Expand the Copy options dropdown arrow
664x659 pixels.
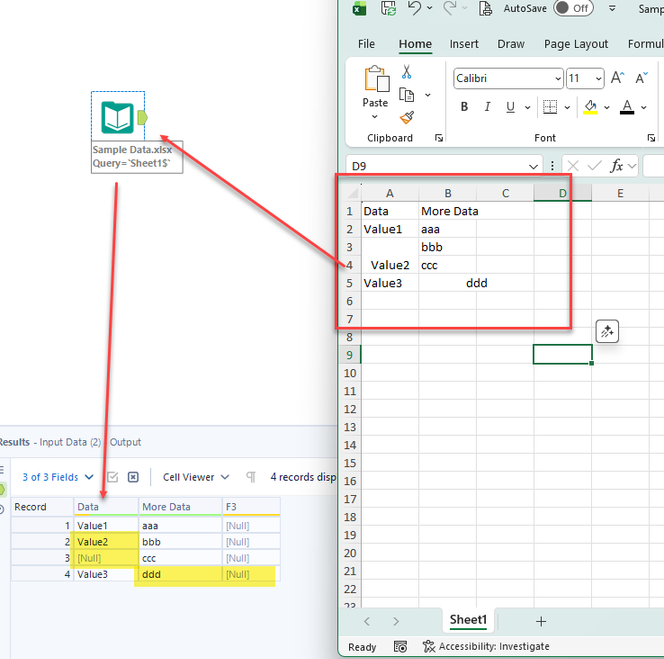(428, 95)
